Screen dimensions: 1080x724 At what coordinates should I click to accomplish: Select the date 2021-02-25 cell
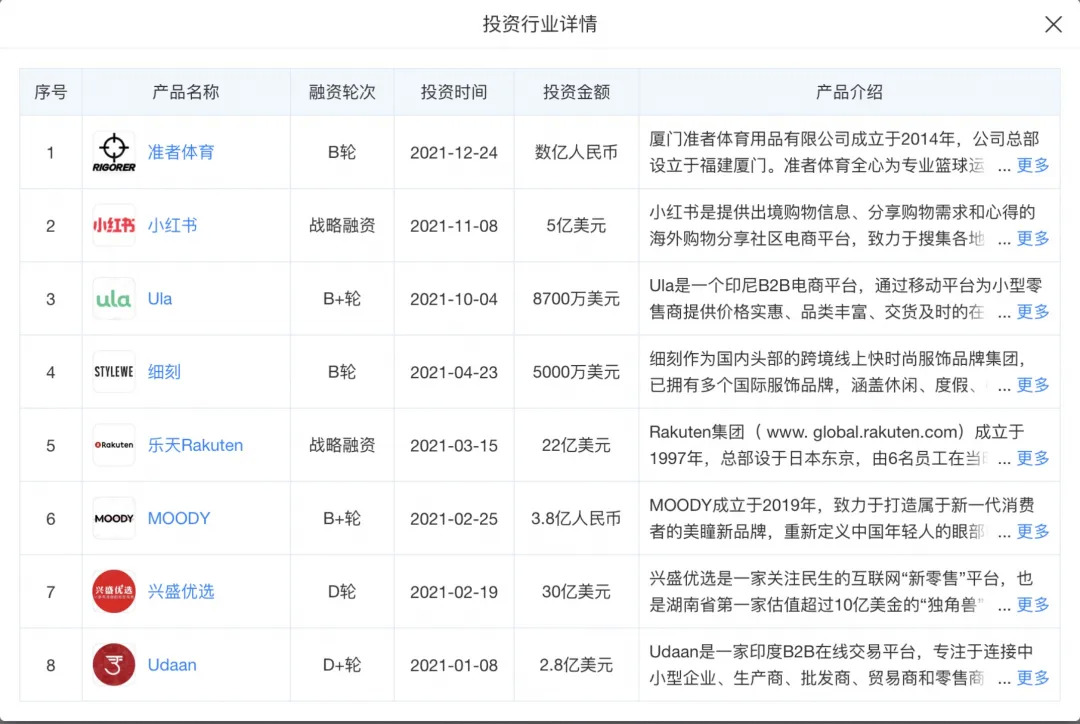[x=454, y=518]
